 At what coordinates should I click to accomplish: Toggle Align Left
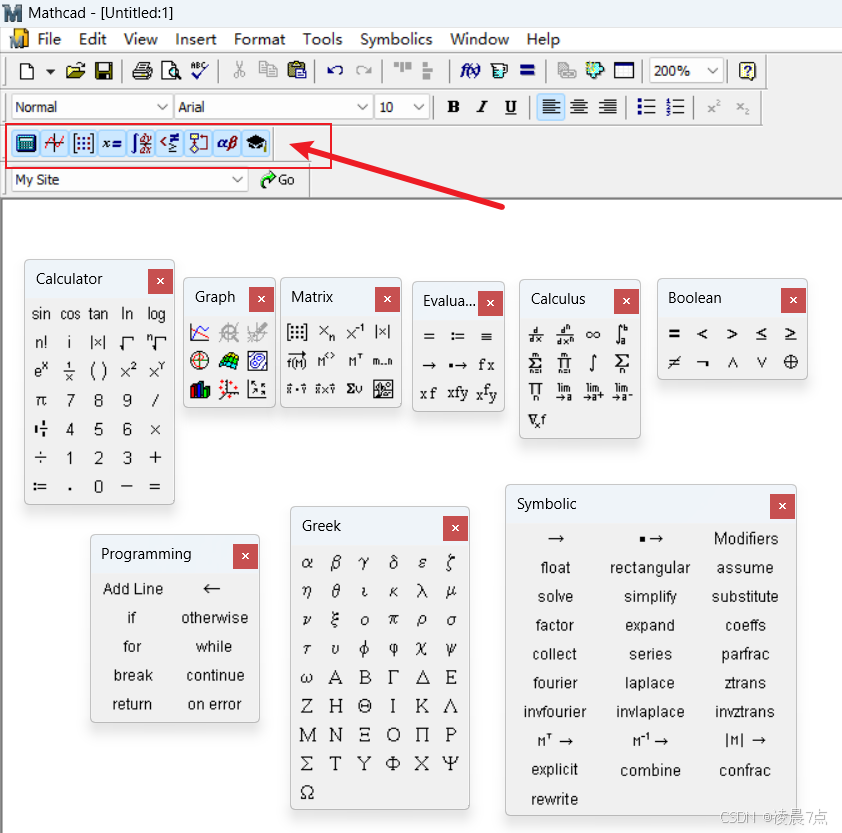551,107
